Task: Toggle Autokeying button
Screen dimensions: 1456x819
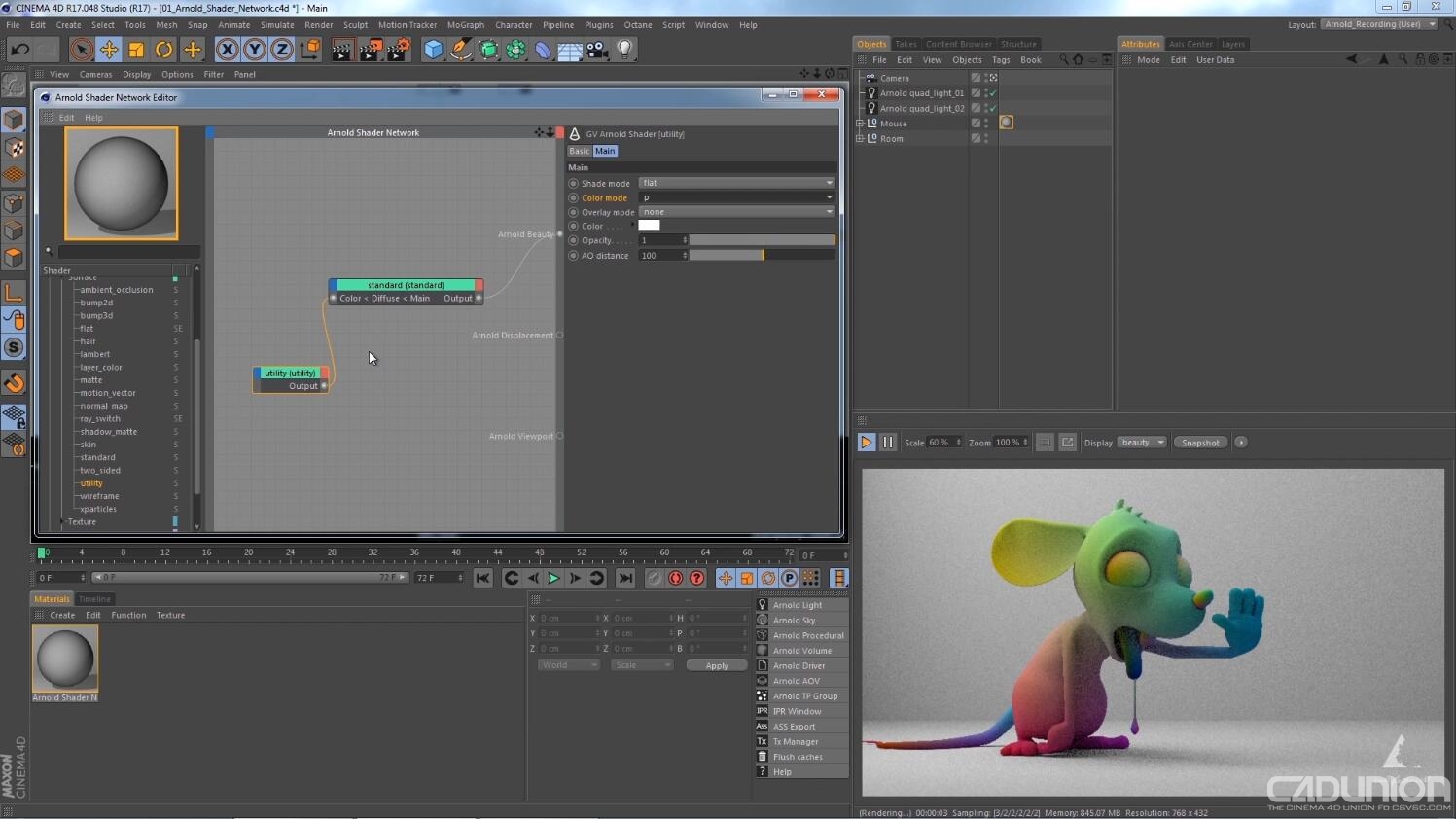Action: click(676, 579)
